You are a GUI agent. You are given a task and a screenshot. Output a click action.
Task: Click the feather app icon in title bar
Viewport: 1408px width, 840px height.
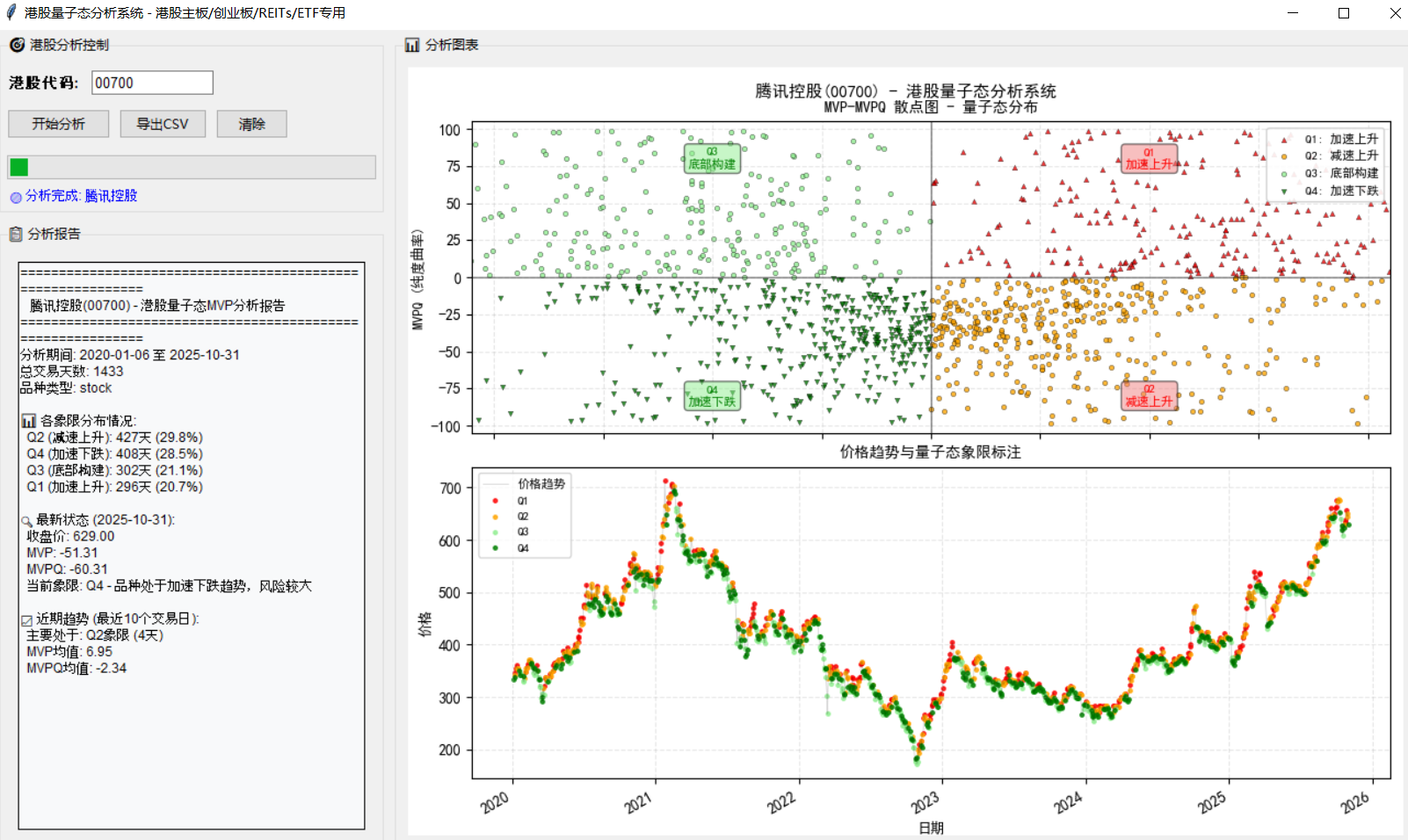tap(11, 13)
